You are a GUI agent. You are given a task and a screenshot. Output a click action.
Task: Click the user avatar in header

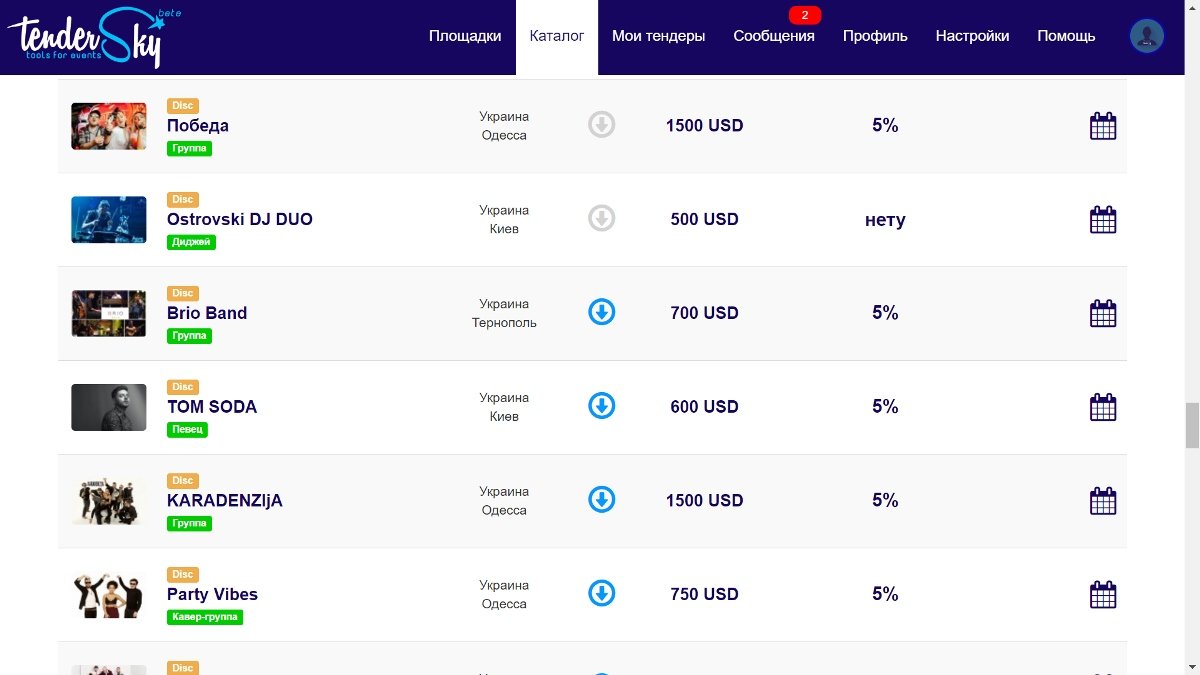1146,36
